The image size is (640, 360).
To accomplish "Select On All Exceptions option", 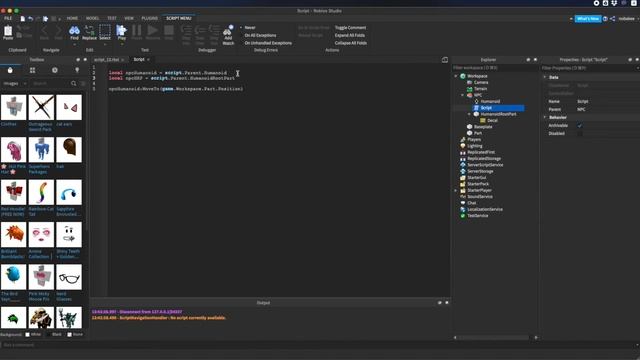I will pyautogui.click(x=260, y=35).
